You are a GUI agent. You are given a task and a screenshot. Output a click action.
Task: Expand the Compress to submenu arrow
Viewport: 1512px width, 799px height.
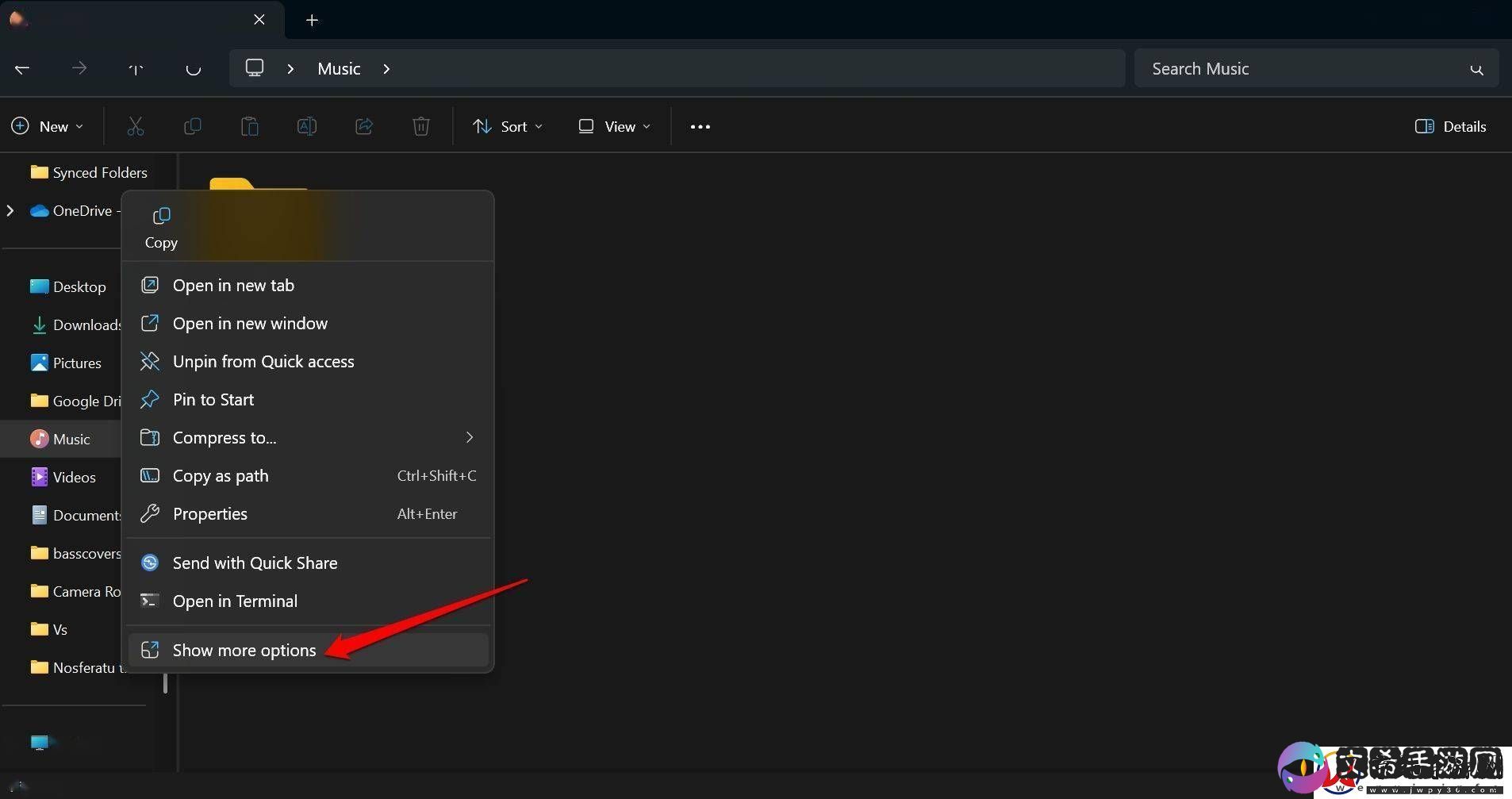470,438
